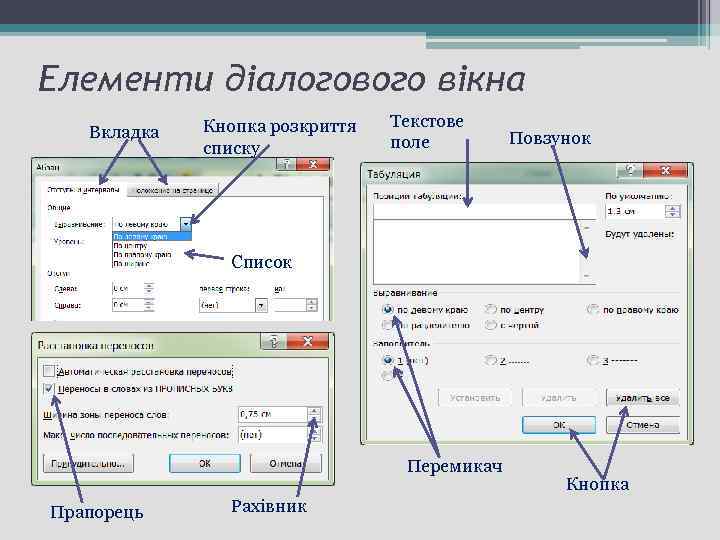The image size is (720, 540).
Task: Adjust the hyphenation zone width spinner
Action: click(x=315, y=414)
